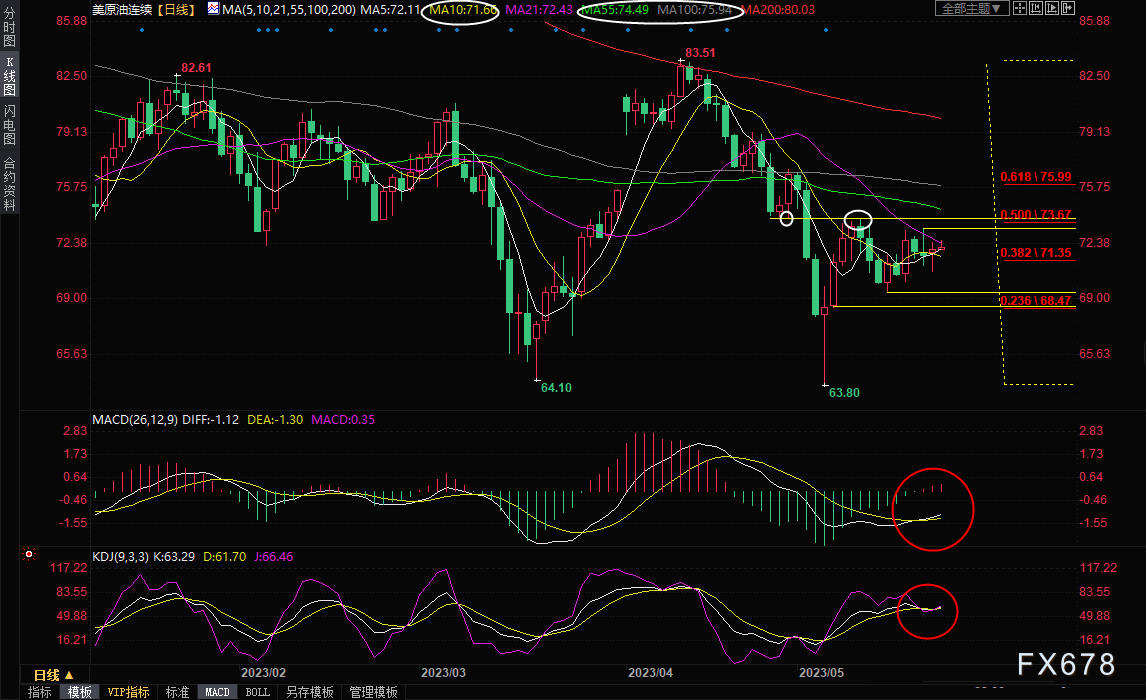Screen dimensions: 1146x700
Task: Choose the 标准 template
Action: (178, 692)
